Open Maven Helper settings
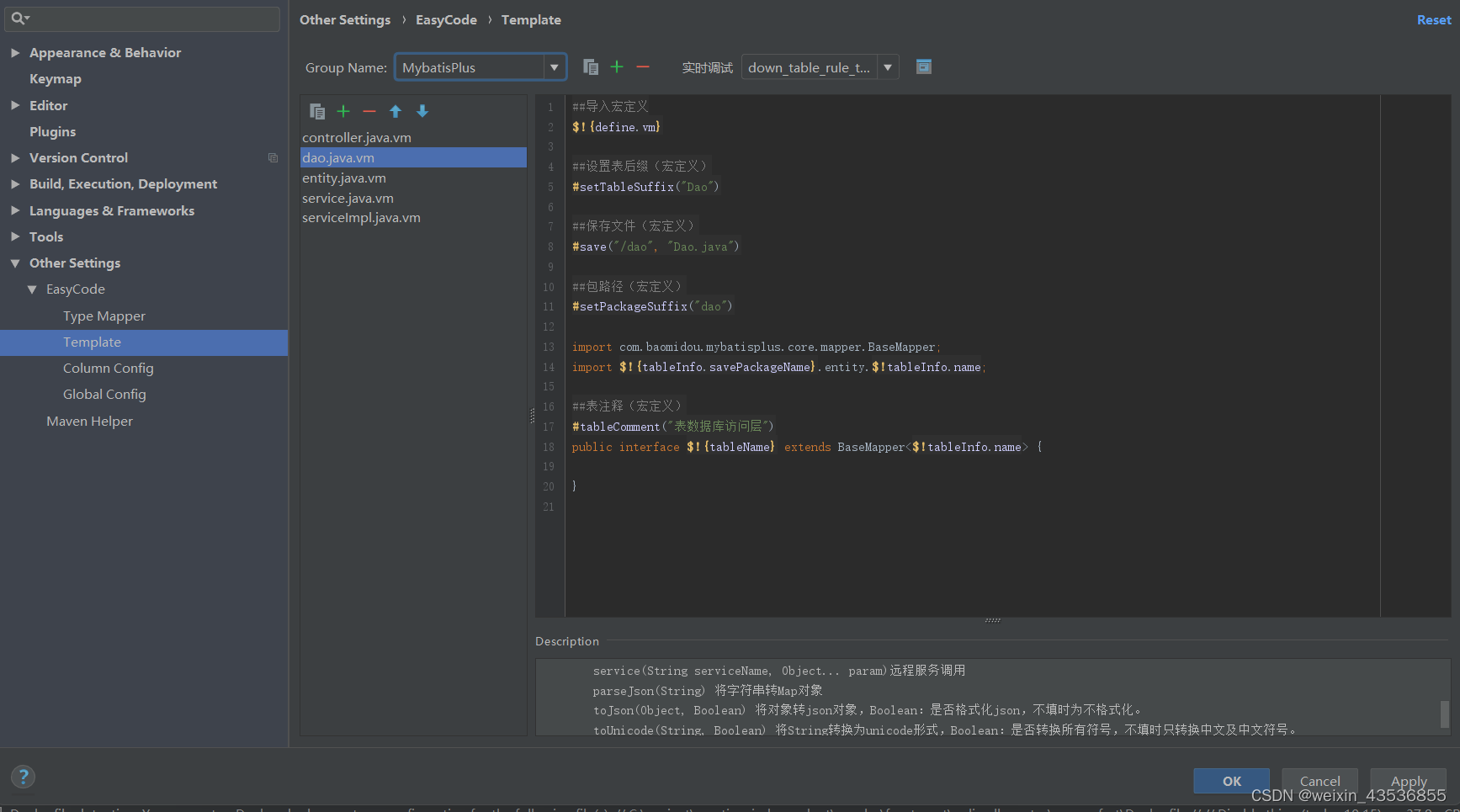This screenshot has width=1460, height=812. click(89, 421)
